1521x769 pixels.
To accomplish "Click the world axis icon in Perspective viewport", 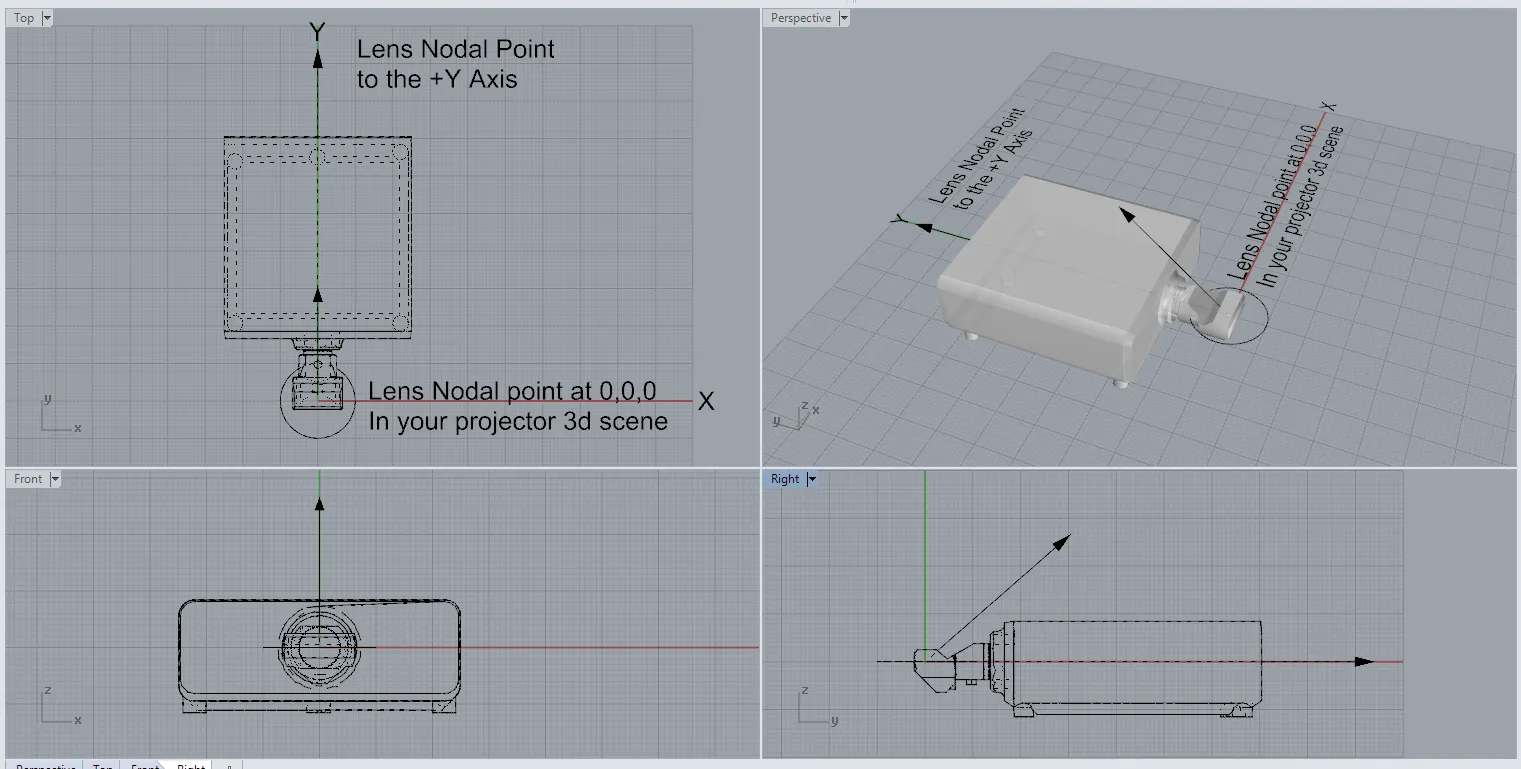I will coord(796,415).
